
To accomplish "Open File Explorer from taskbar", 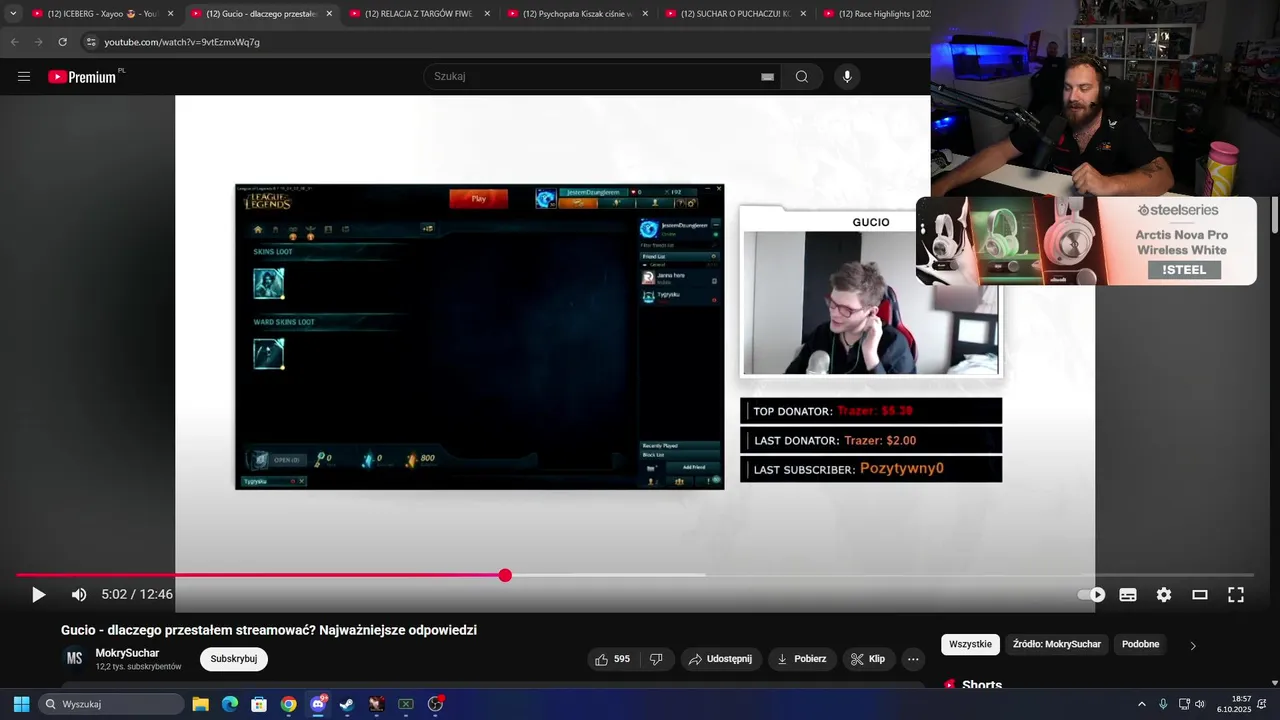I will click(x=200, y=704).
